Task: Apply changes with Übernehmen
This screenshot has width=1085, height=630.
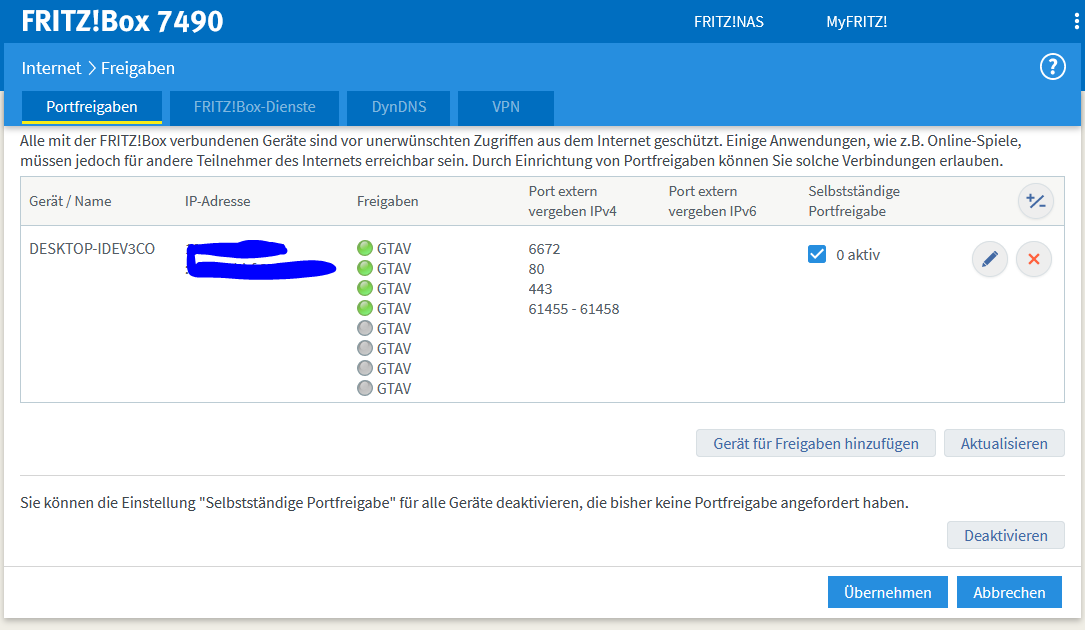Action: coord(888,593)
